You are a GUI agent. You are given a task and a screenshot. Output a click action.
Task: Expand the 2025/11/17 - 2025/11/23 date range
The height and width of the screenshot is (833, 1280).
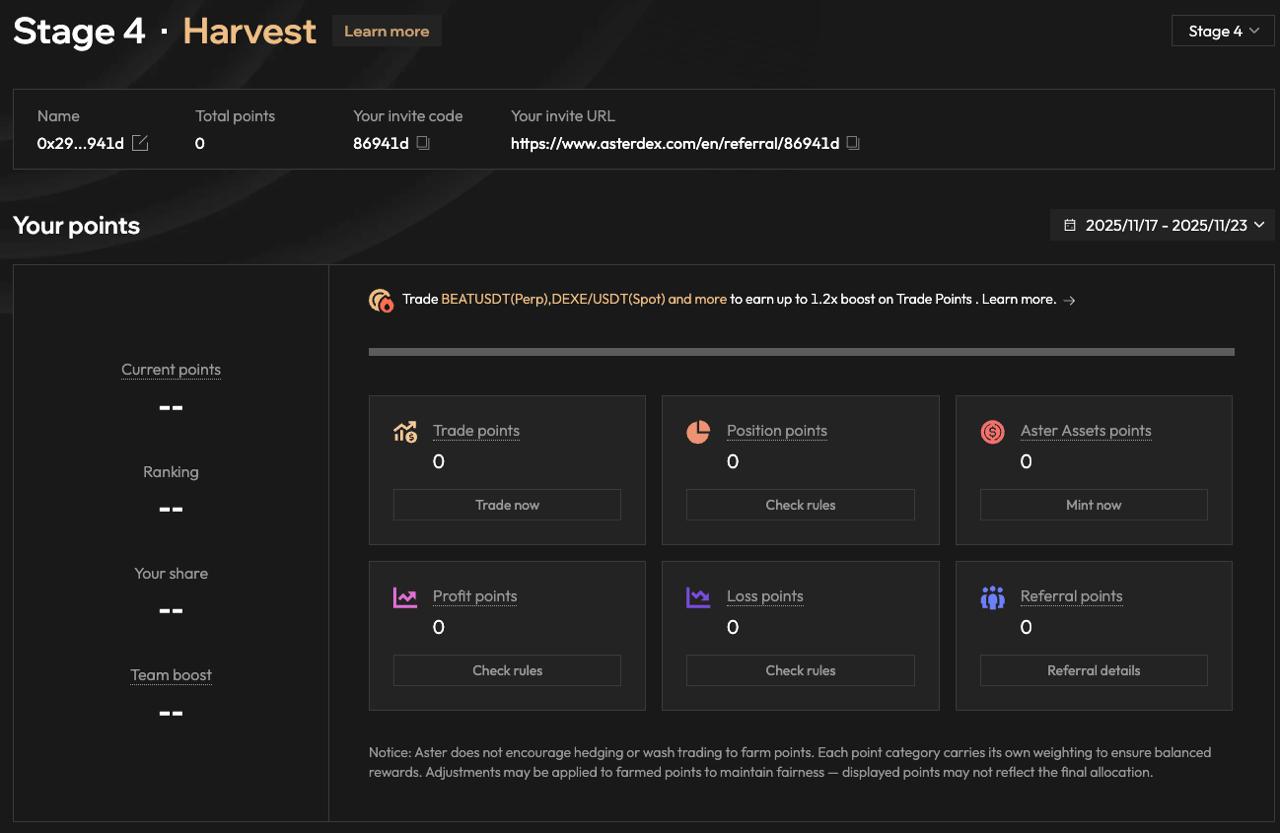pyautogui.click(x=1164, y=225)
